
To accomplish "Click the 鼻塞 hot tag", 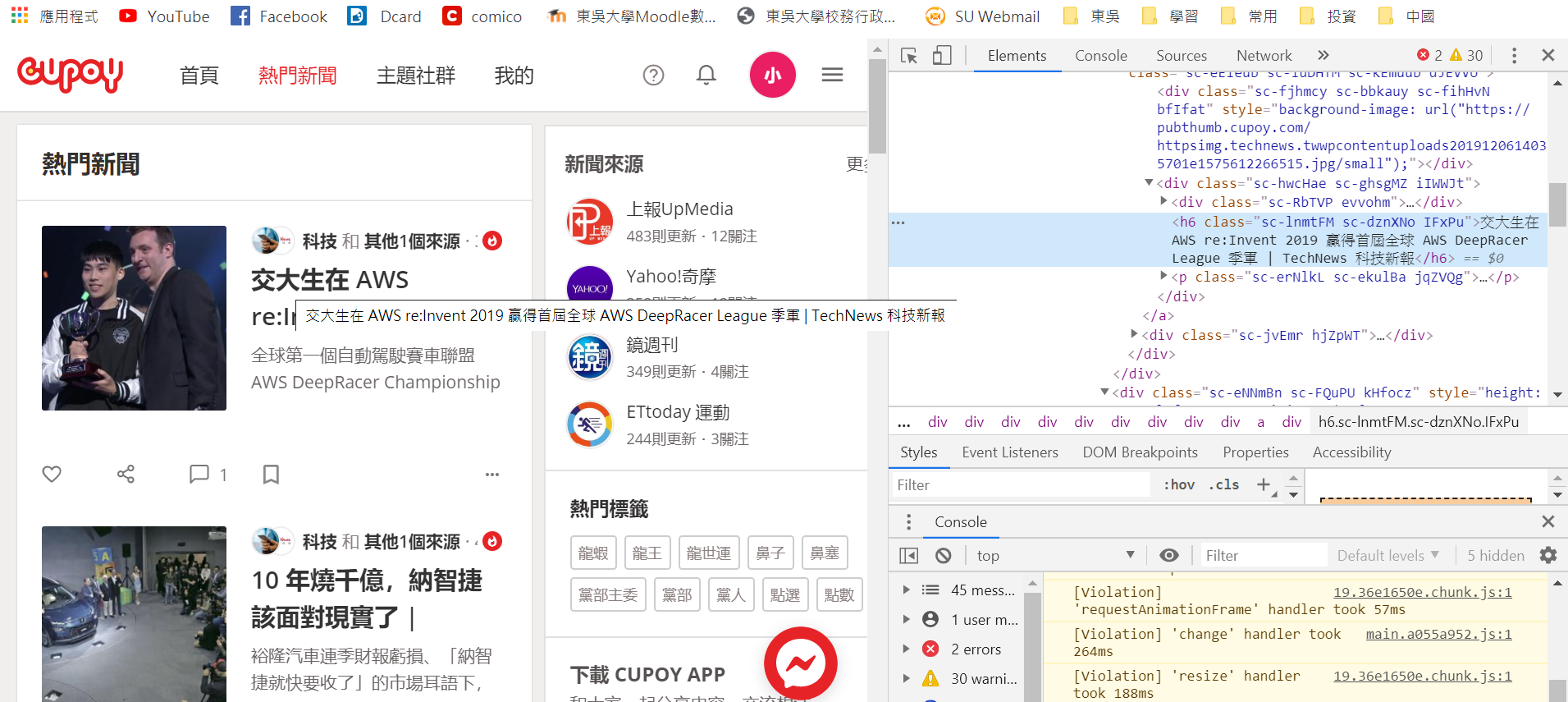I will pos(825,553).
